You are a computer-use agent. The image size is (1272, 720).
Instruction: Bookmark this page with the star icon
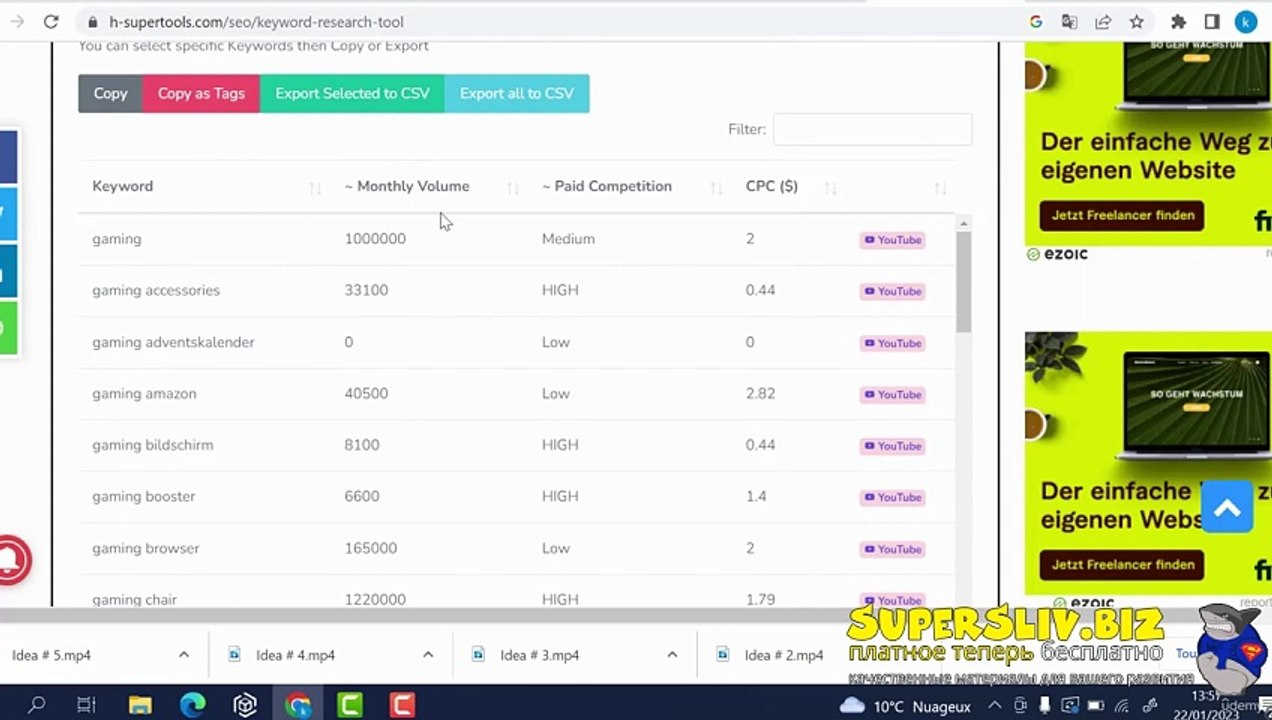[1137, 21]
